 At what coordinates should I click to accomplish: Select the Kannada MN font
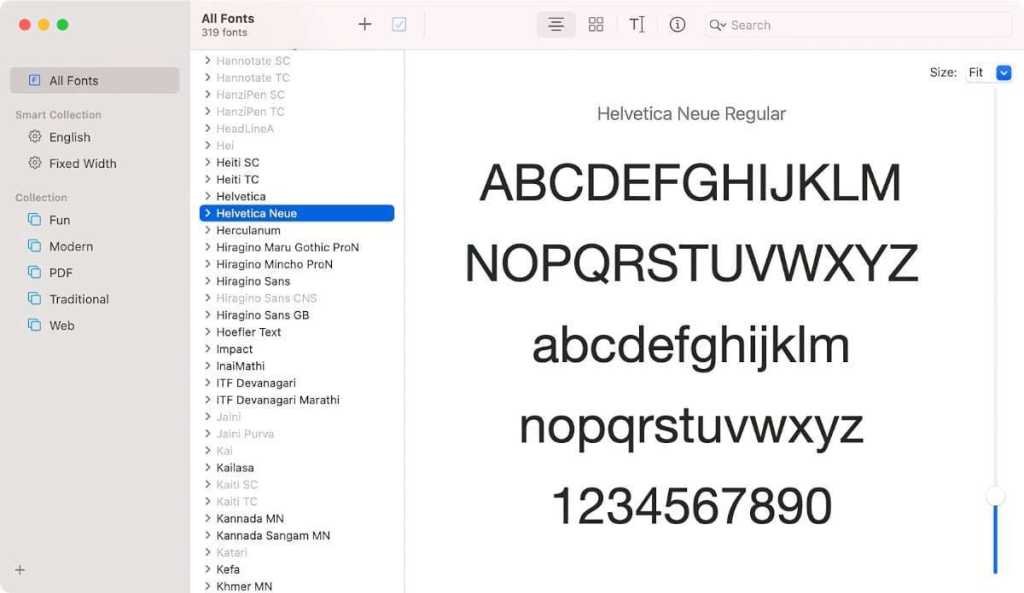coord(250,519)
